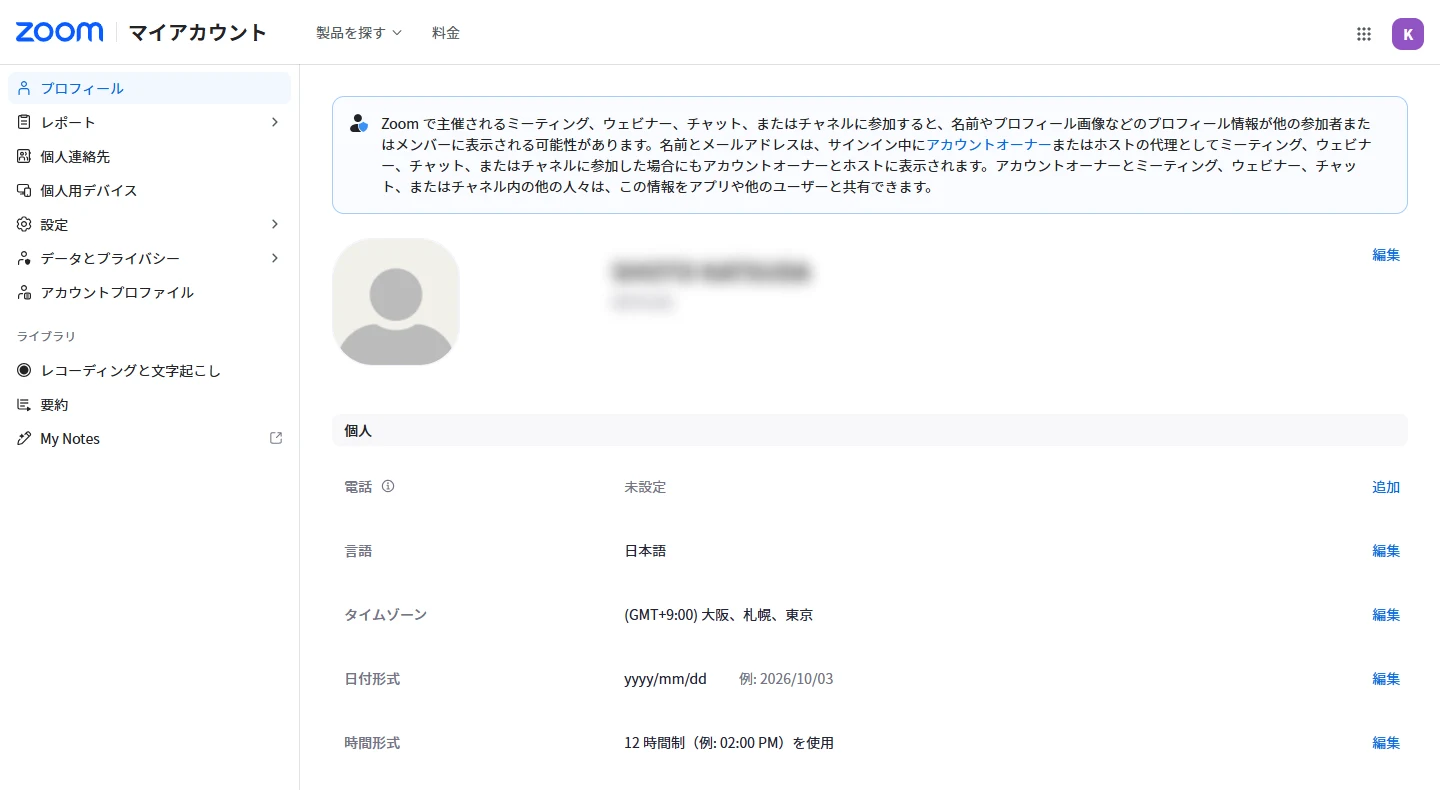Click 編集 in the 時間形式 row
This screenshot has height=790, width=1440.
tap(1386, 743)
